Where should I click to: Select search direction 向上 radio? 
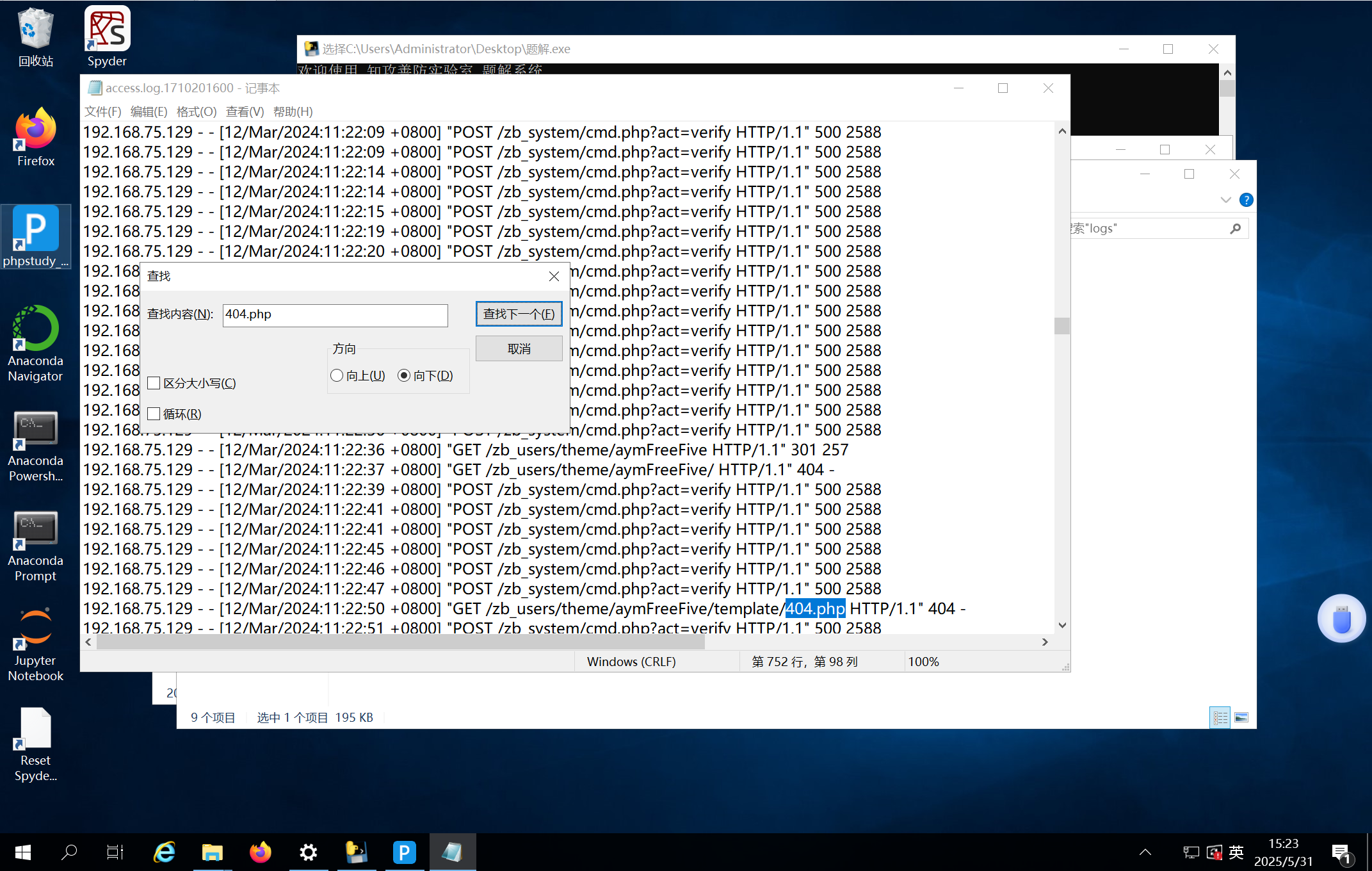point(337,376)
